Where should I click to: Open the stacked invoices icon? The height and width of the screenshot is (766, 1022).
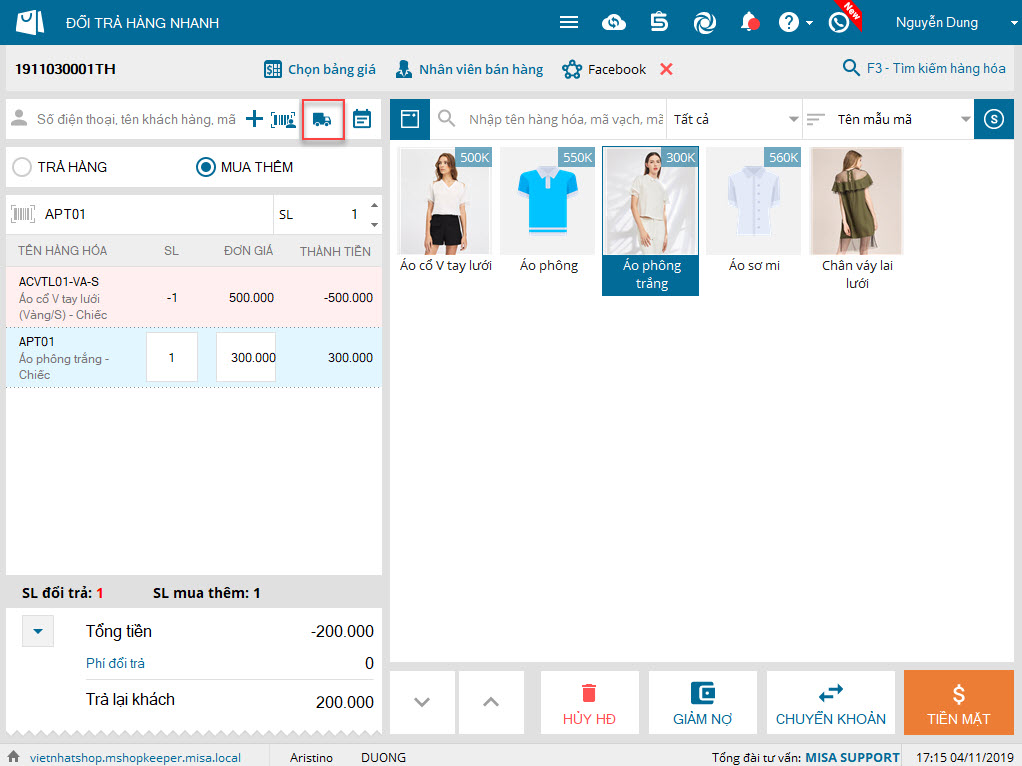click(659, 23)
